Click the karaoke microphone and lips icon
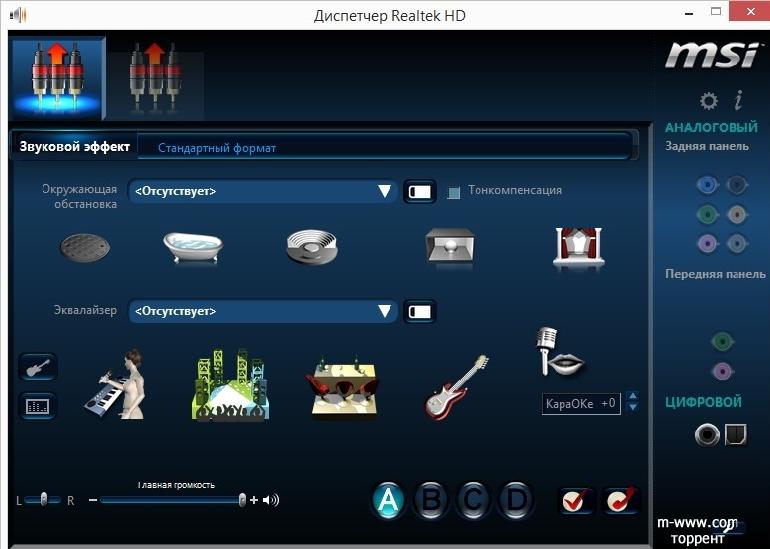This screenshot has width=770, height=549. [557, 352]
